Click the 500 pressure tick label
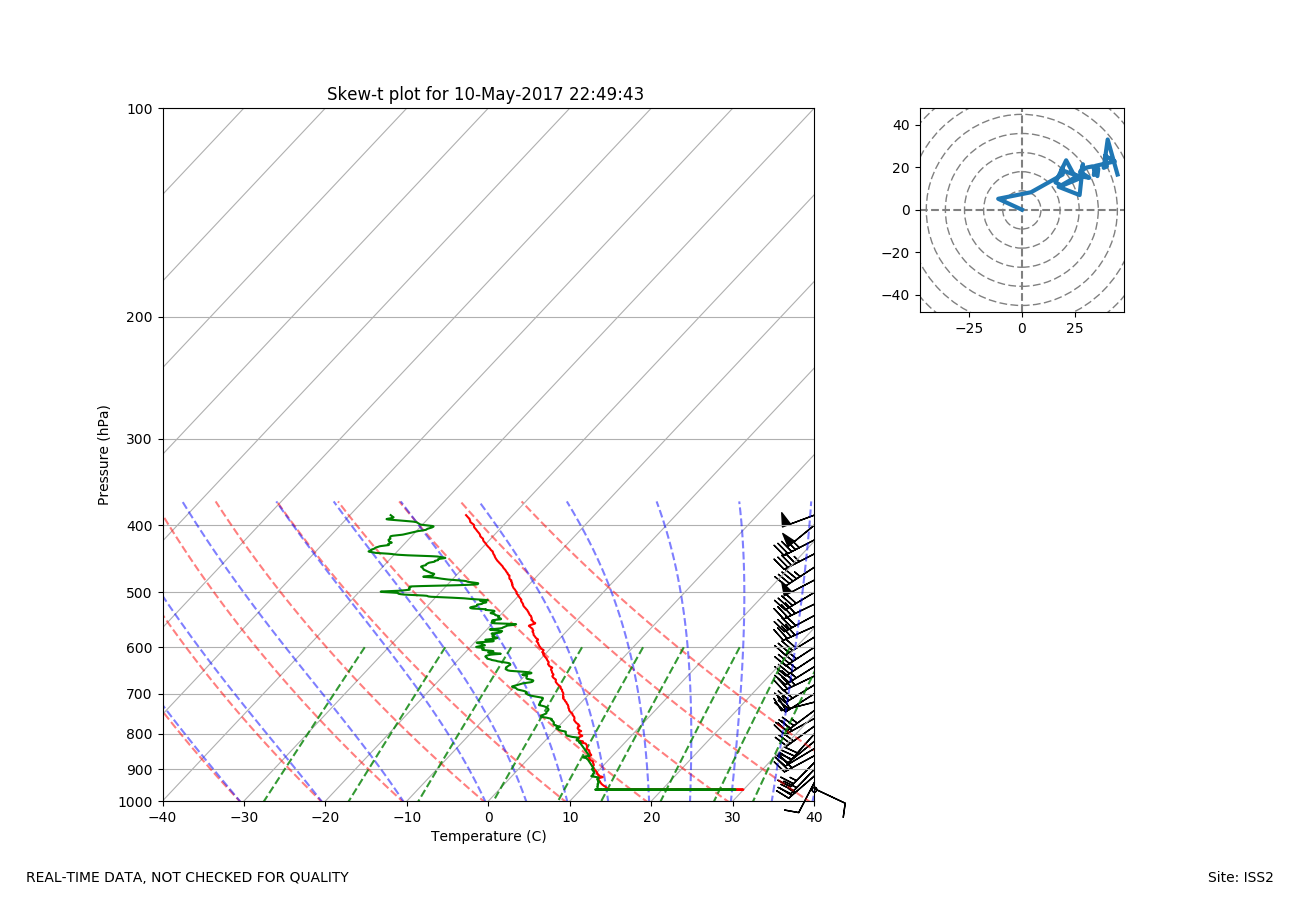 tap(139, 593)
